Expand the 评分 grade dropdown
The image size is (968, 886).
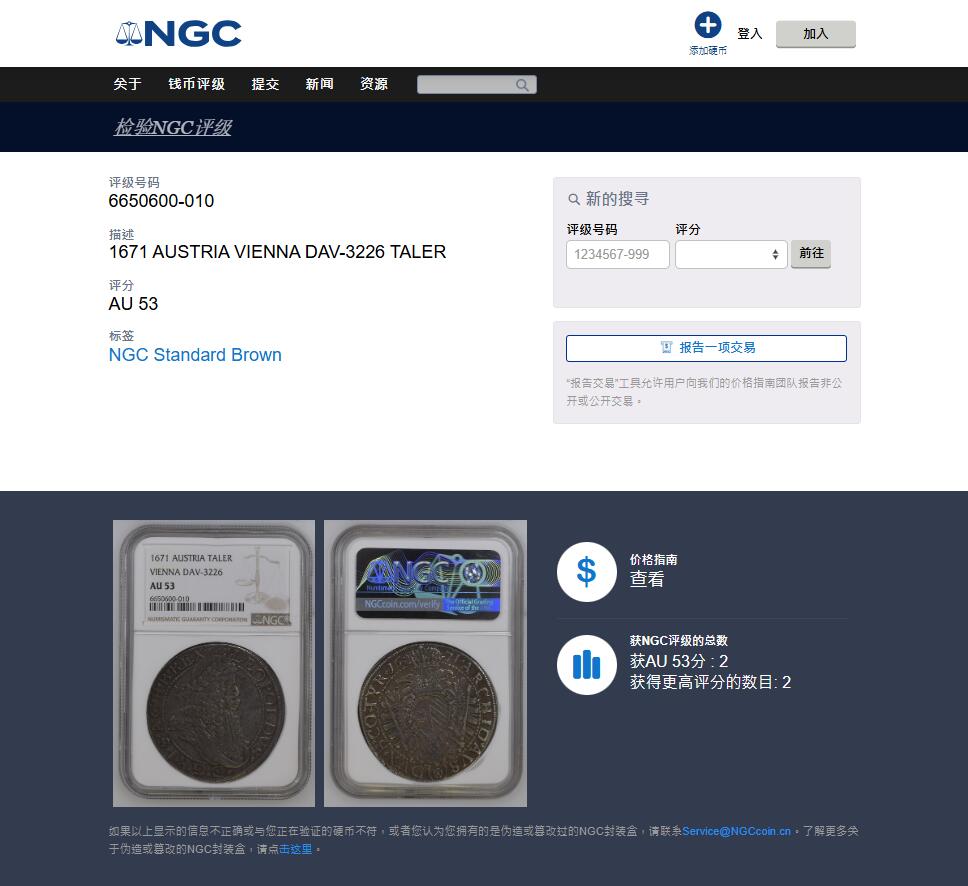731,254
